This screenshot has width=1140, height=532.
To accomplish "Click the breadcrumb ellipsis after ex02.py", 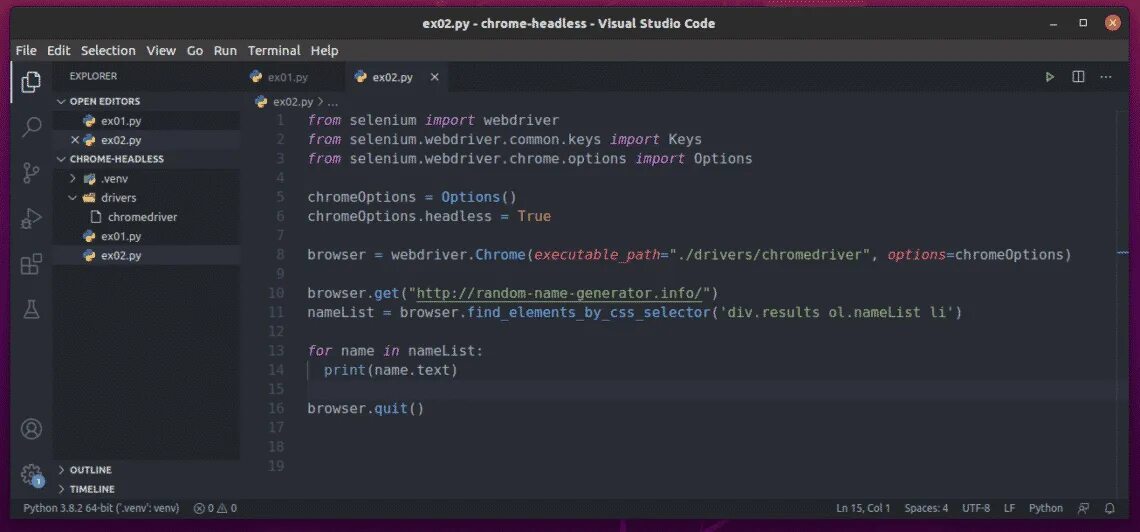I will [x=333, y=102].
